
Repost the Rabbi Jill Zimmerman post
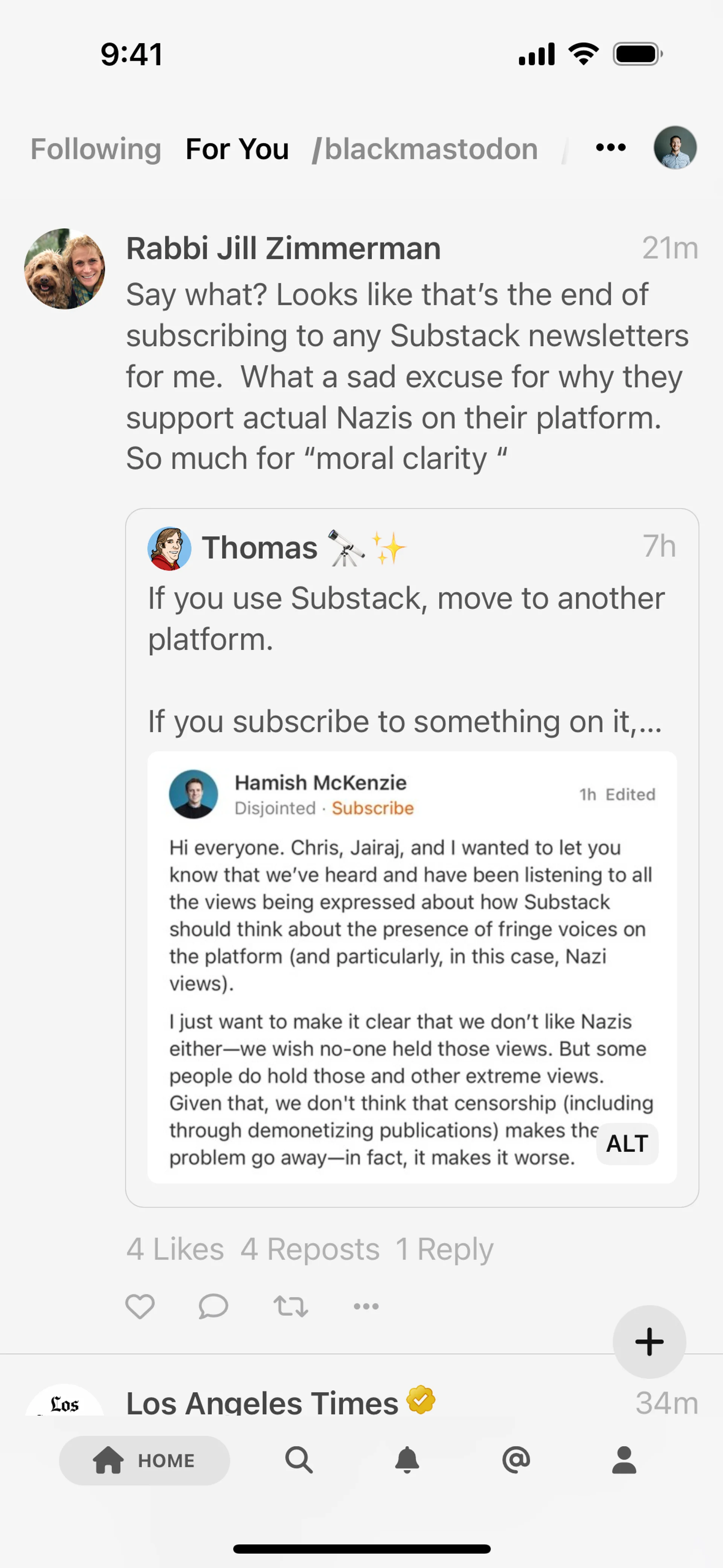coord(290,1306)
